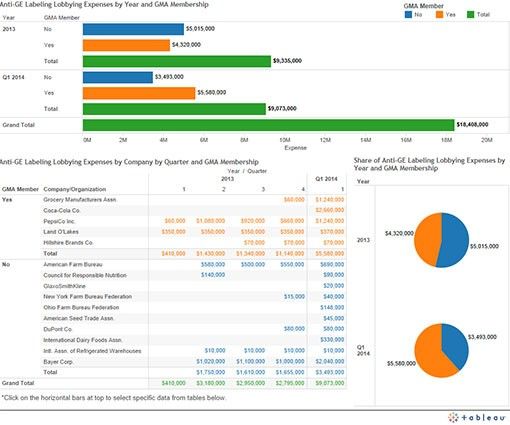Click blue slice of 2013 pie chart

455,240
